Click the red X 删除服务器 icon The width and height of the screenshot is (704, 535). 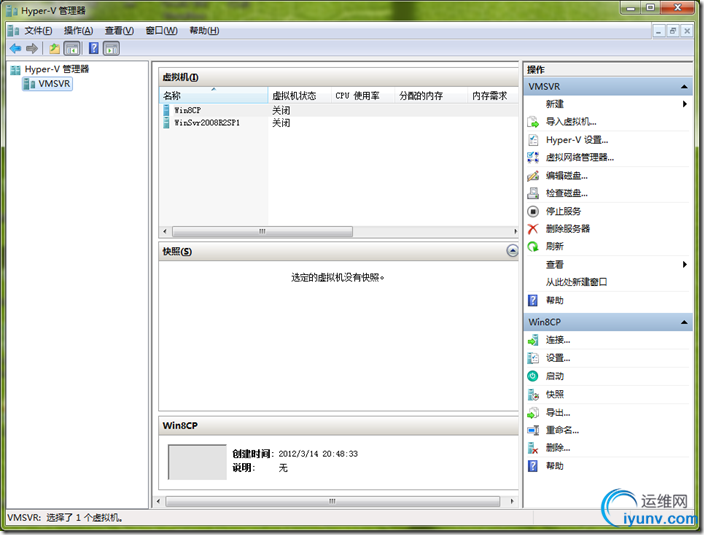(x=533, y=229)
